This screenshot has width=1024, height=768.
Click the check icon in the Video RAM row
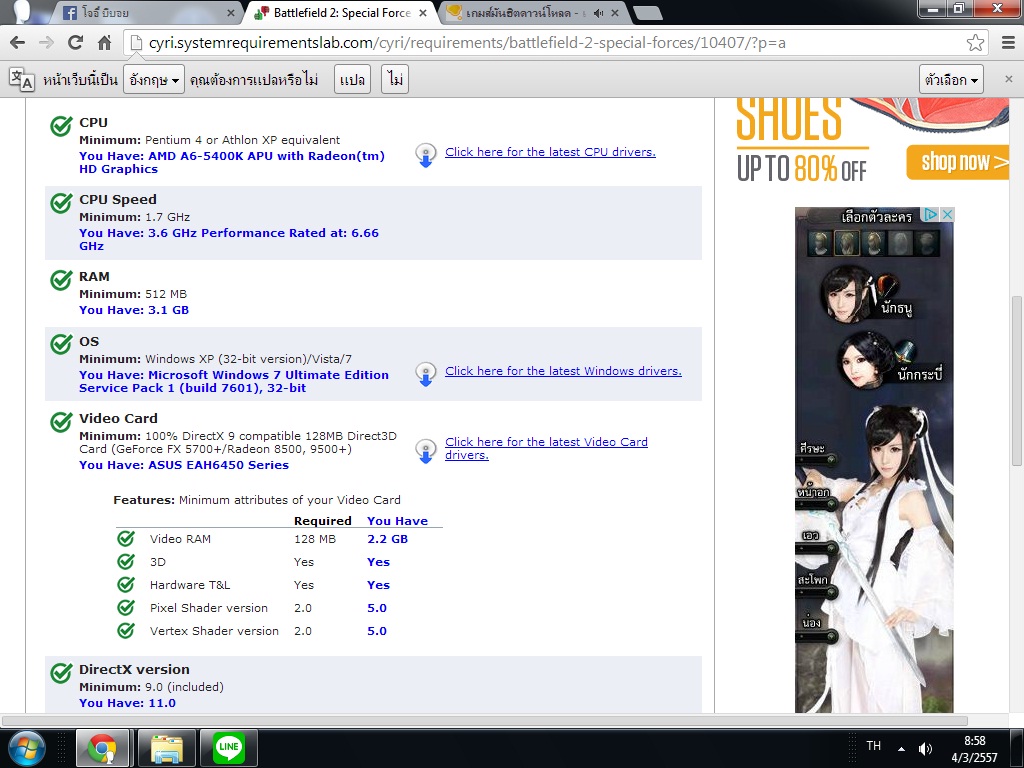click(x=125, y=538)
